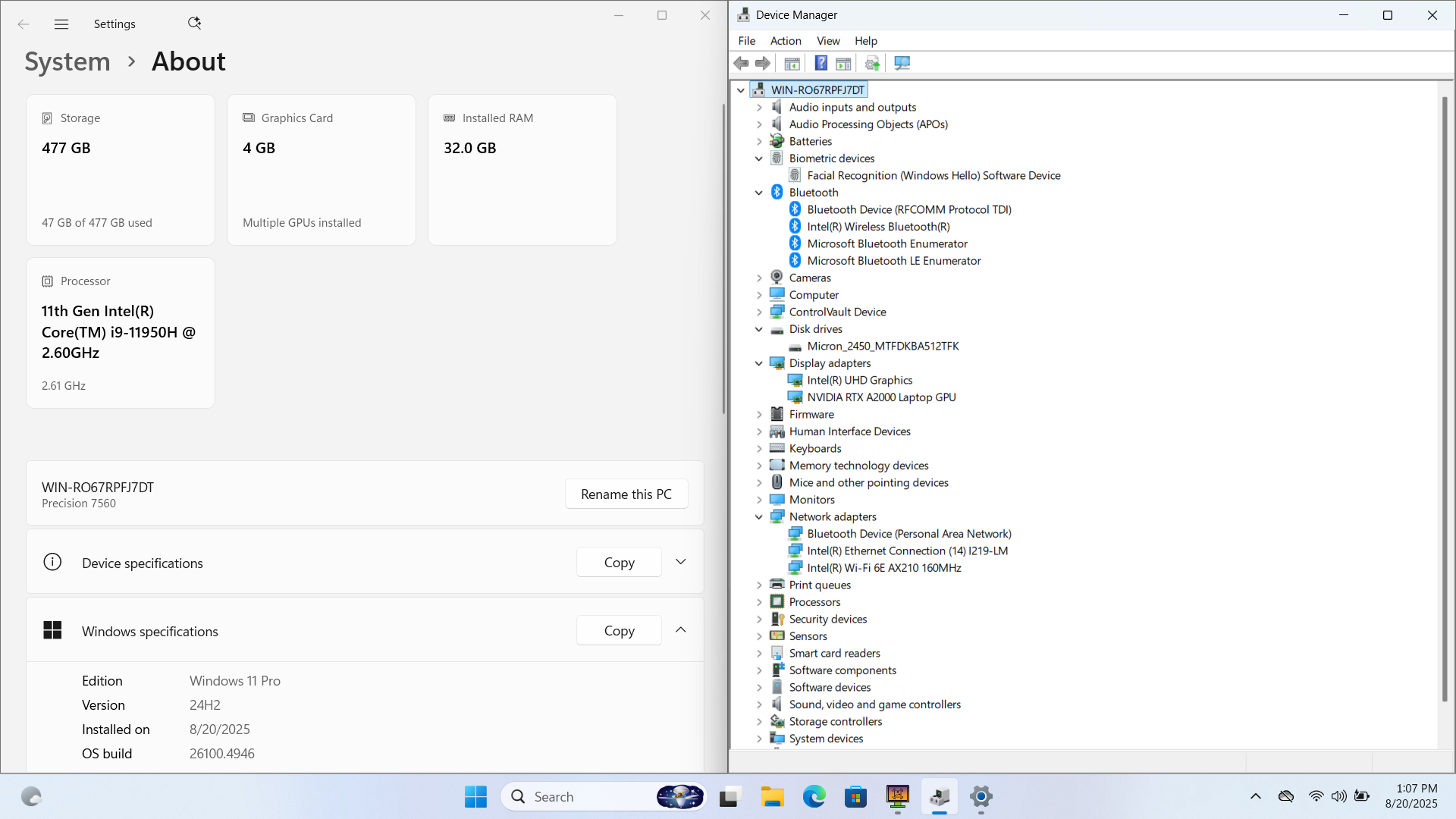Image resolution: width=1456 pixels, height=819 pixels.
Task: Click the Settings search icon
Action: coord(194,24)
